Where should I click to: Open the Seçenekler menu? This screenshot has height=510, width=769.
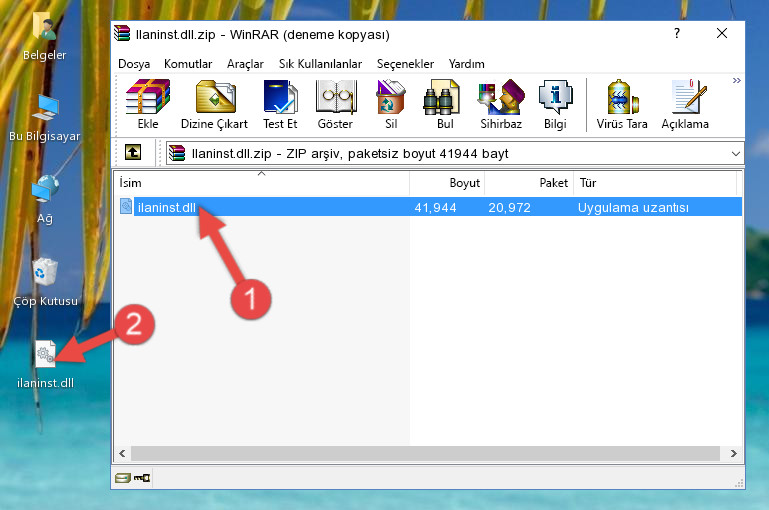(x=405, y=64)
